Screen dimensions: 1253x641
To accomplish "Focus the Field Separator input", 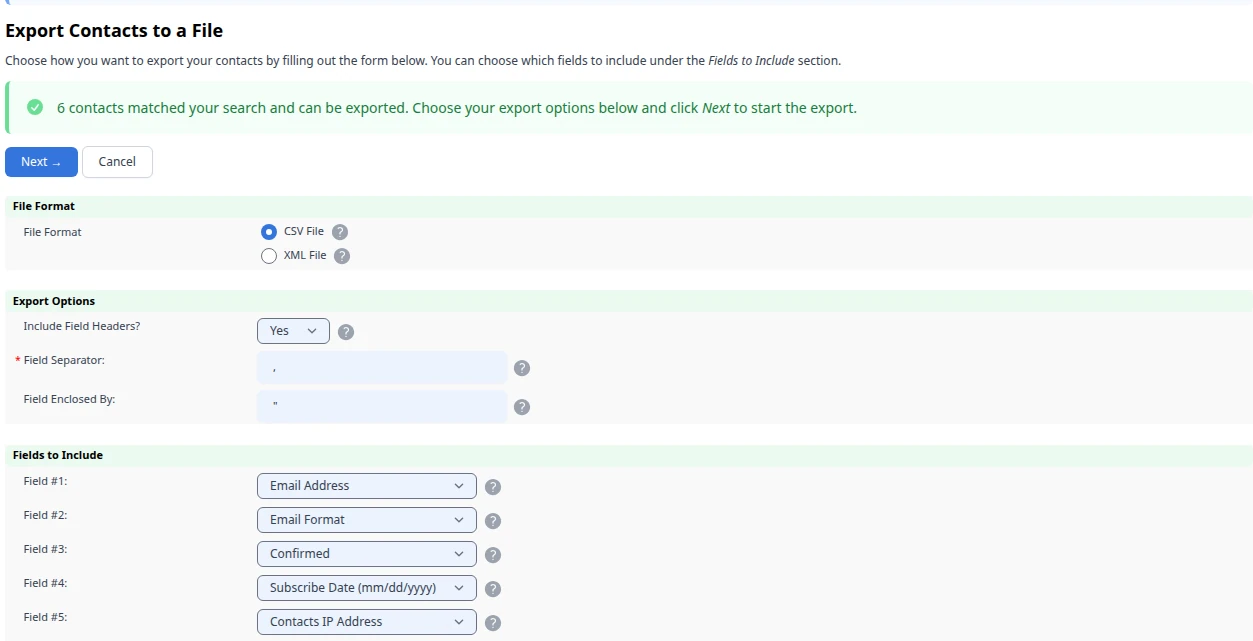I will click(x=382, y=368).
